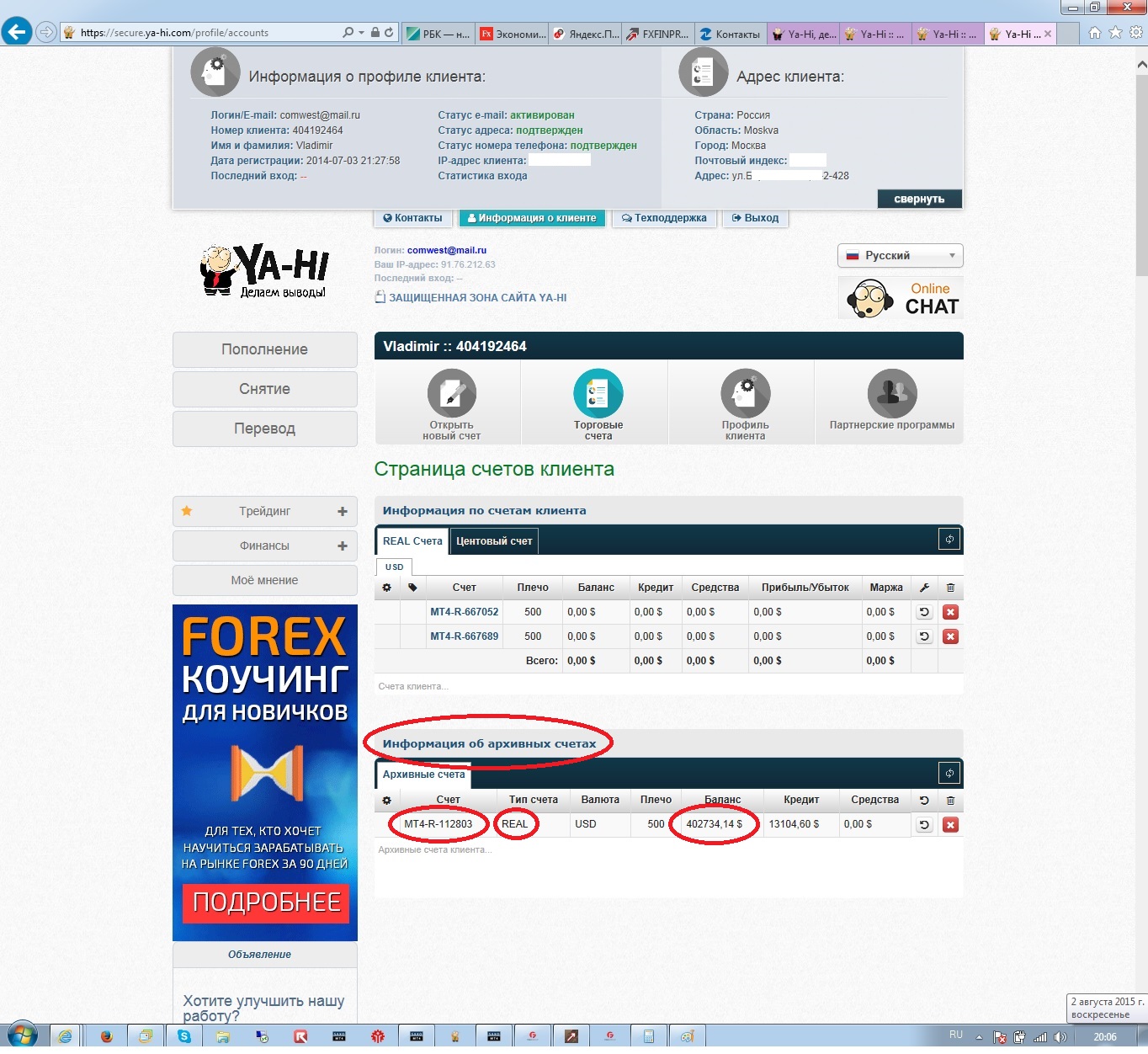Click the Выход logout button
This screenshot has height=1054, width=1148.
click(755, 218)
